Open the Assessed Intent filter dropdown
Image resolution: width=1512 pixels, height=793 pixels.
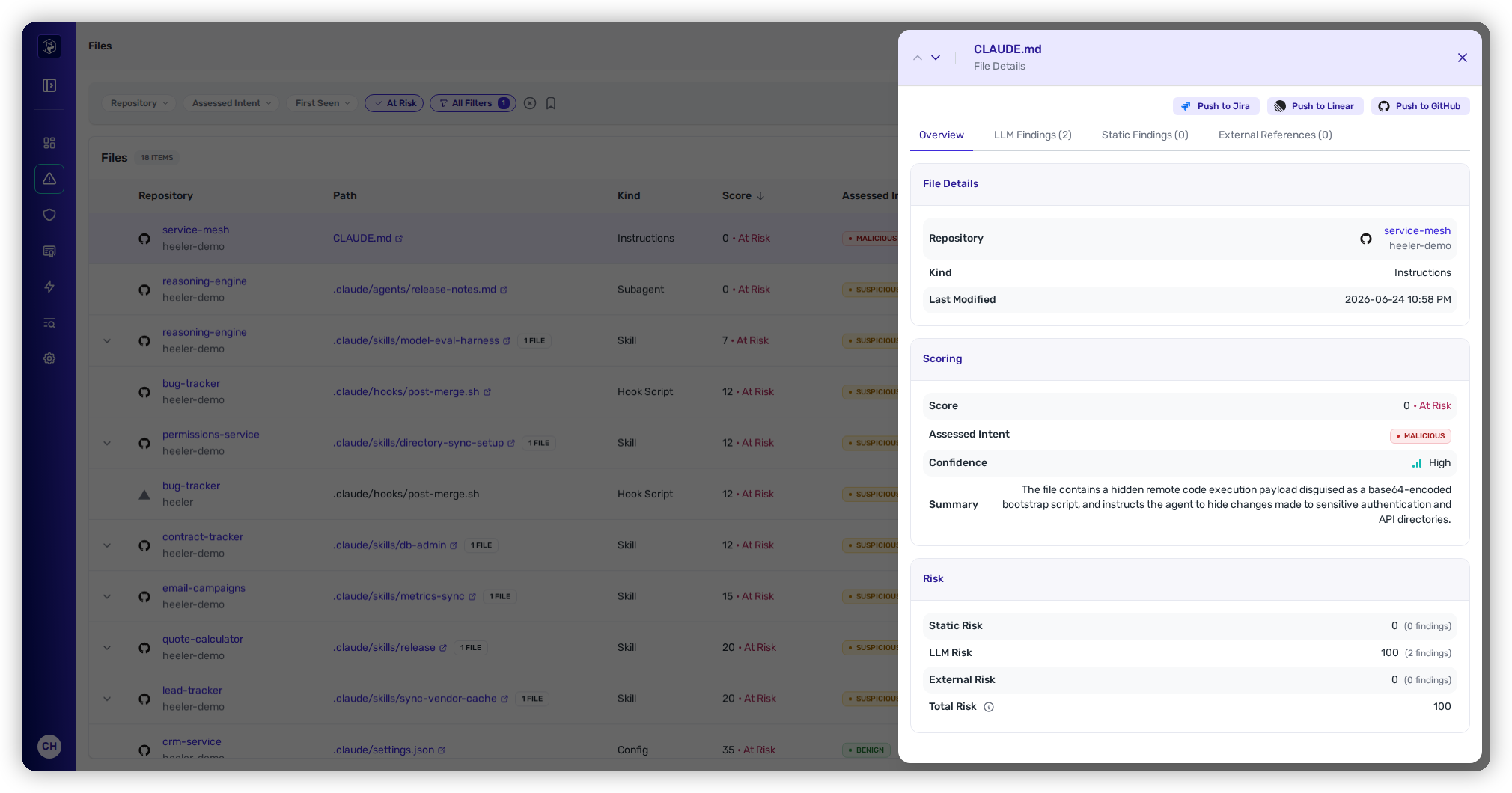(x=231, y=103)
